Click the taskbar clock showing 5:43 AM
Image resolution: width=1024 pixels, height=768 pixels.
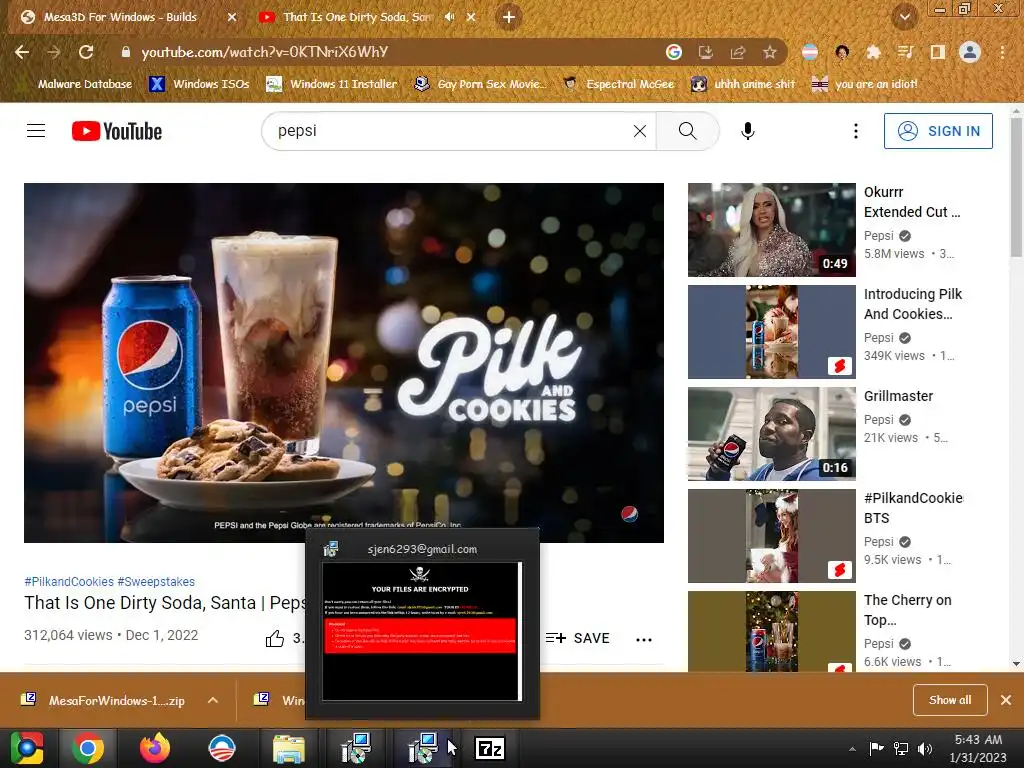pyautogui.click(x=978, y=748)
